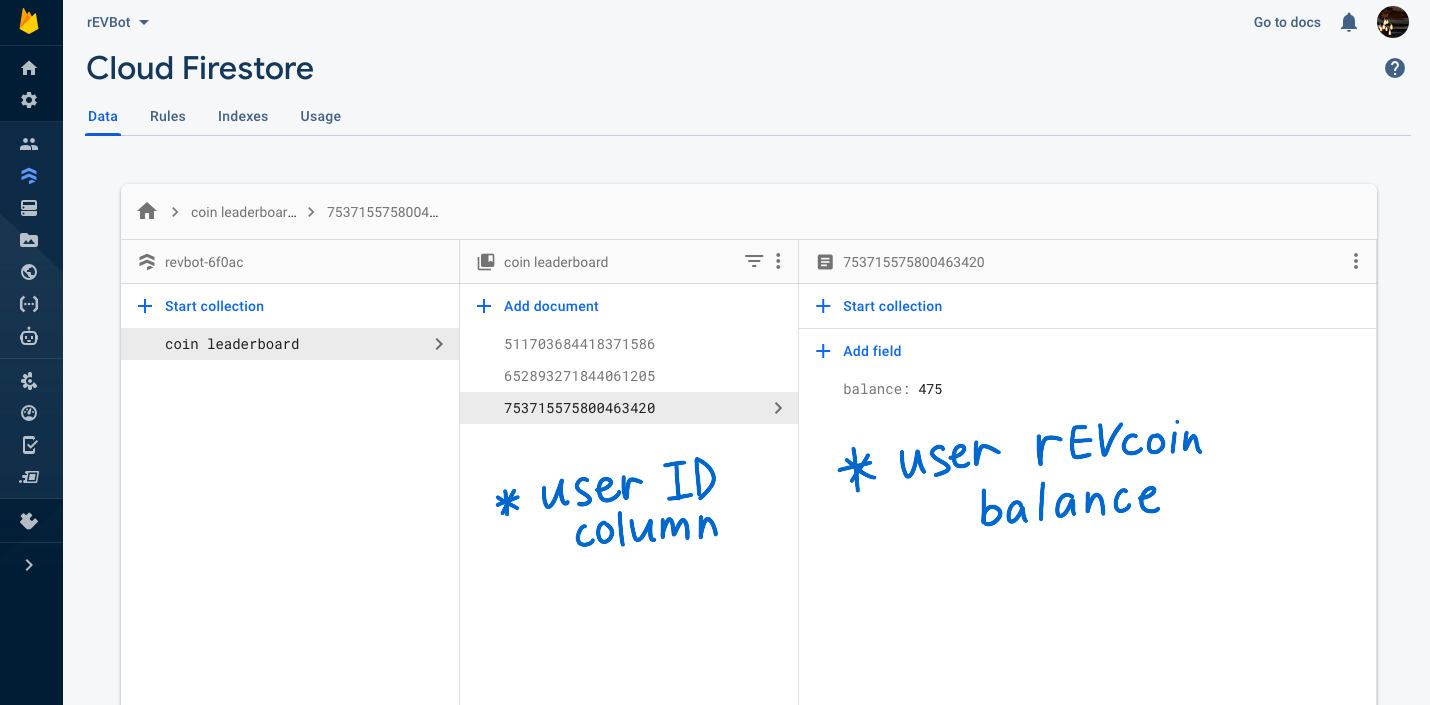Viewport: 1430px width, 705px height.
Task: Switch to the Usage tab
Action: pos(321,116)
